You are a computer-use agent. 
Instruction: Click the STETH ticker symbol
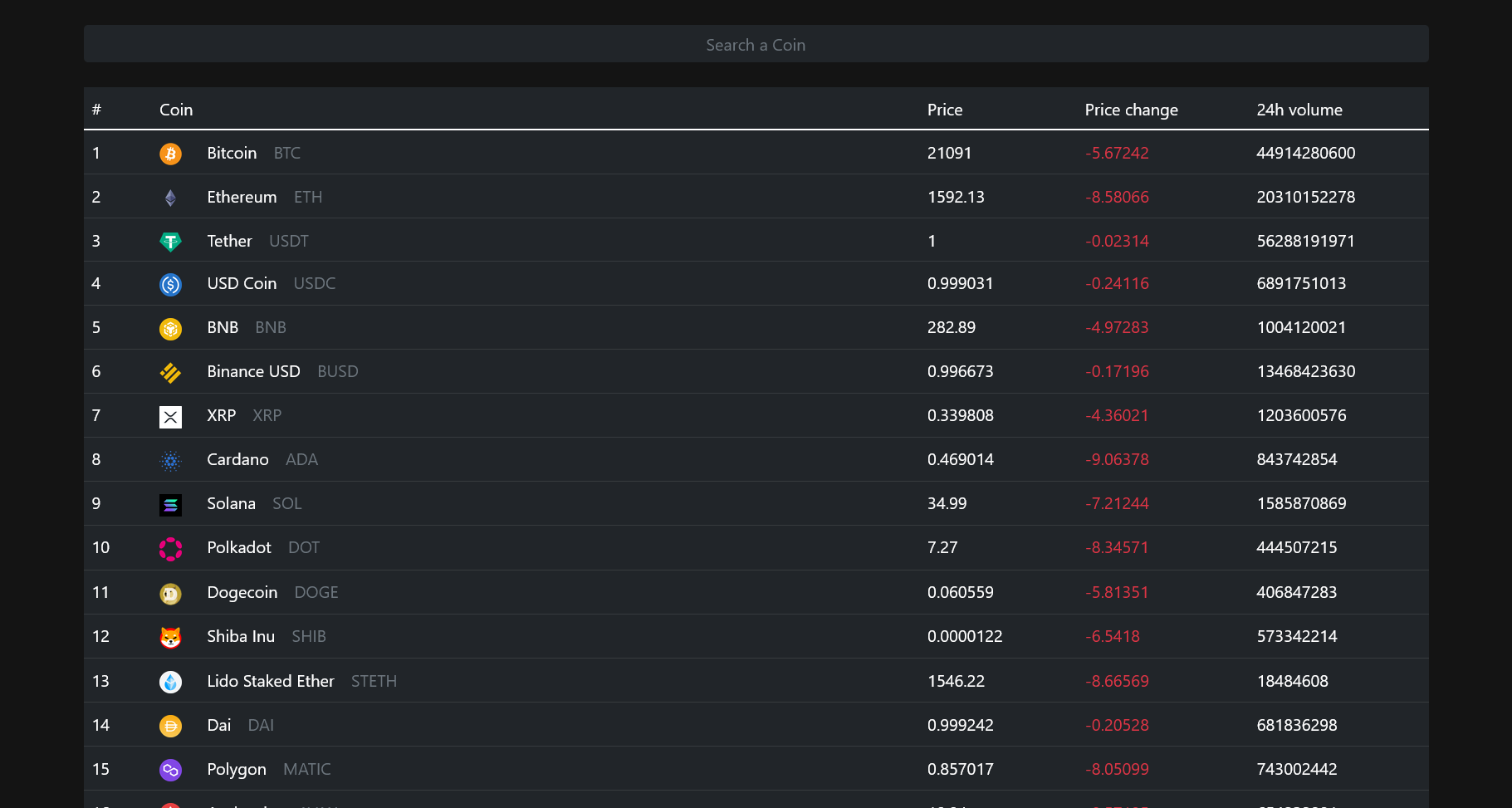[x=374, y=681]
